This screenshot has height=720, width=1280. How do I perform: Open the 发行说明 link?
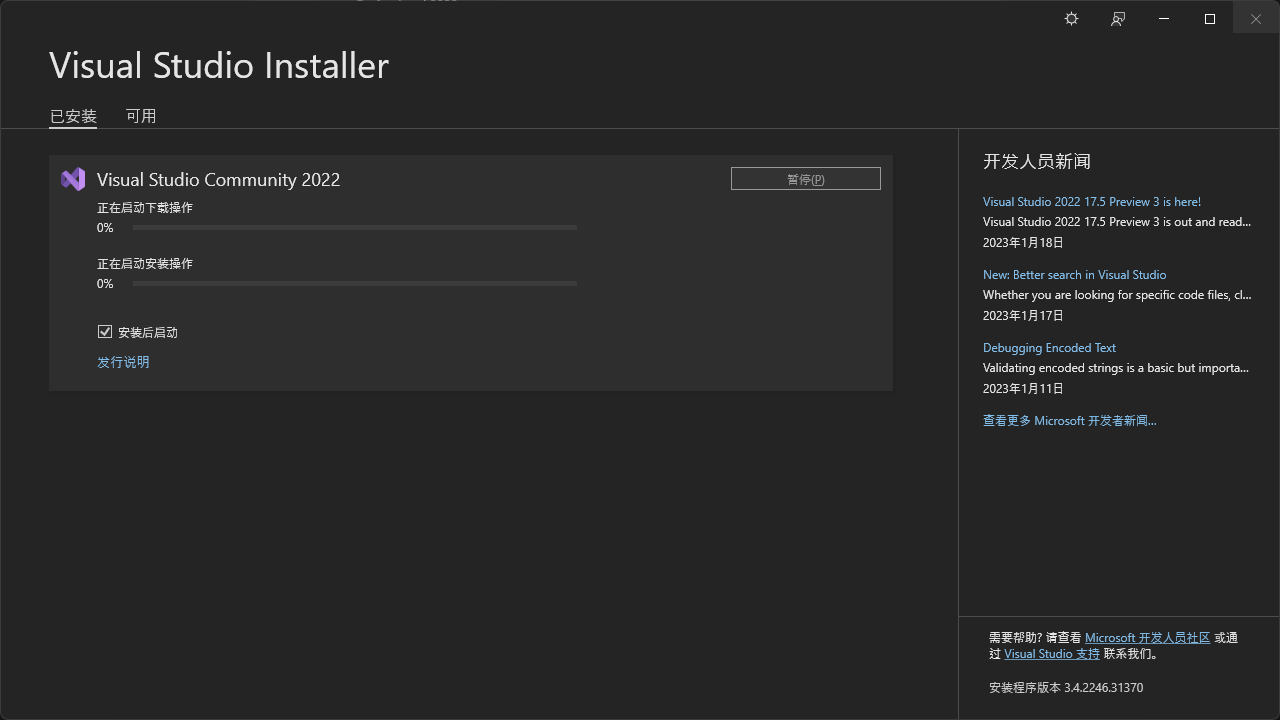point(123,362)
